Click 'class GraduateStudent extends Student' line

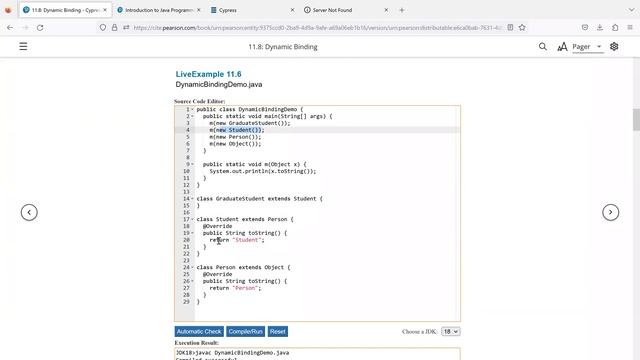point(259,199)
